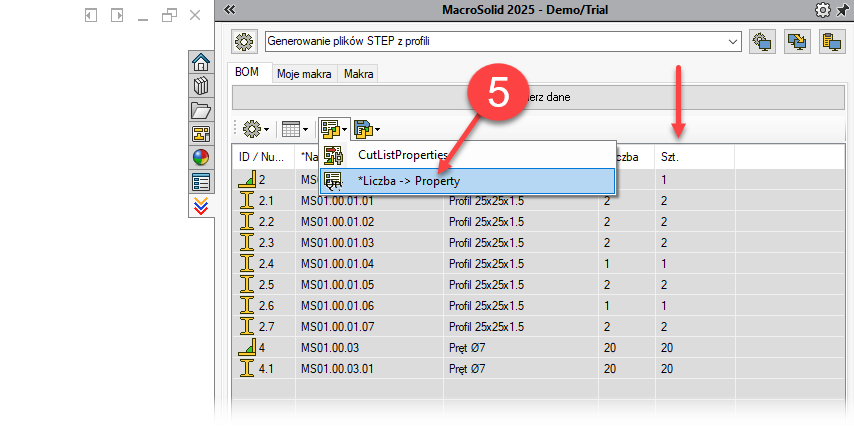Open the table columns dropdown in the toolbar
The height and width of the screenshot is (426, 854).
coord(295,129)
